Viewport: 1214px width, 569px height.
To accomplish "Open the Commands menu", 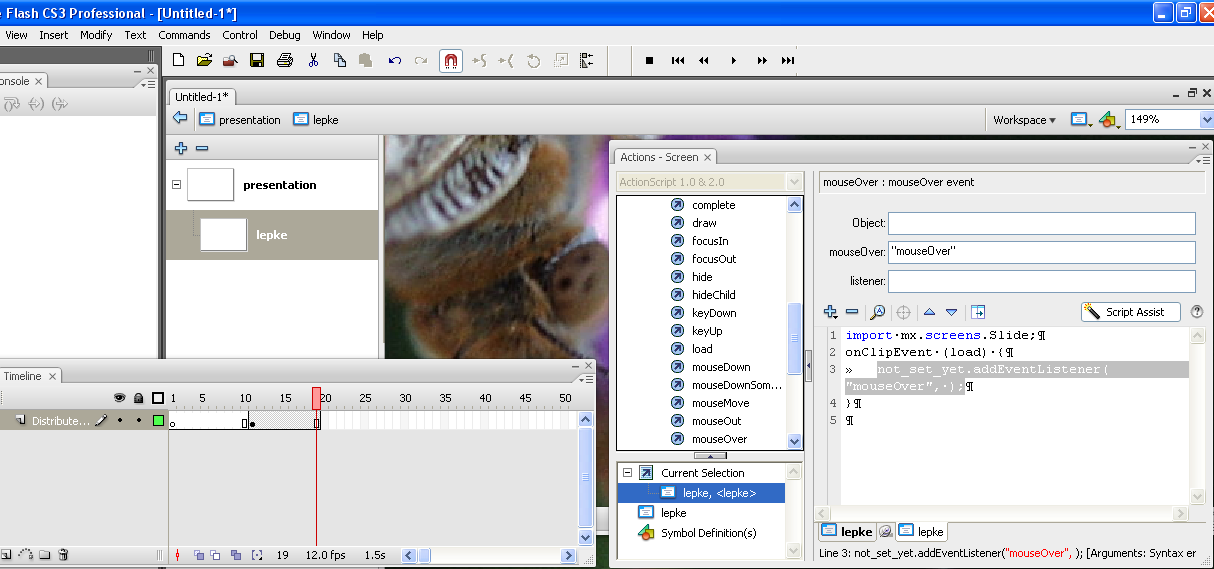I will tap(184, 35).
